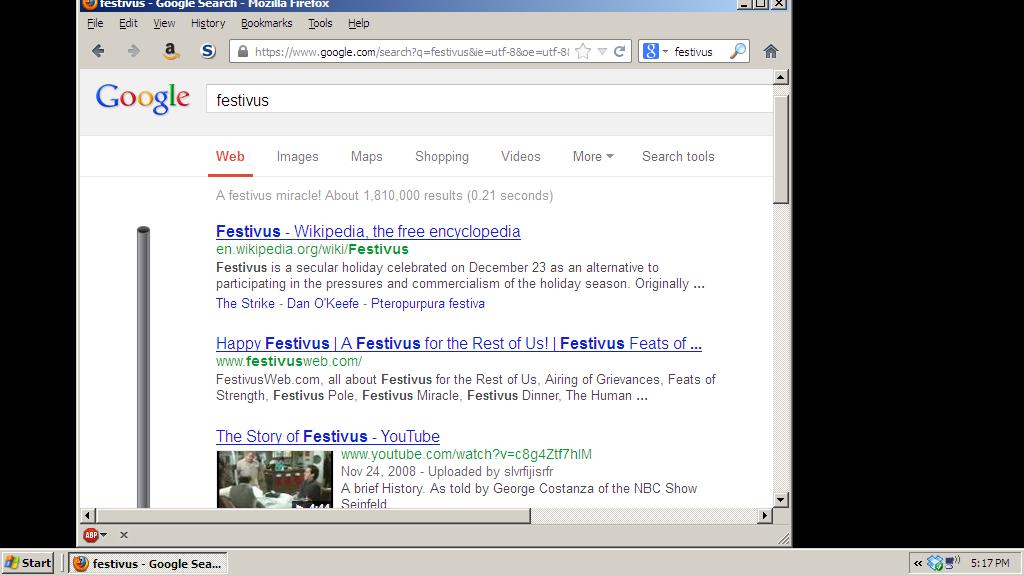Select the Web results tab
This screenshot has width=1024, height=576.
230,157
